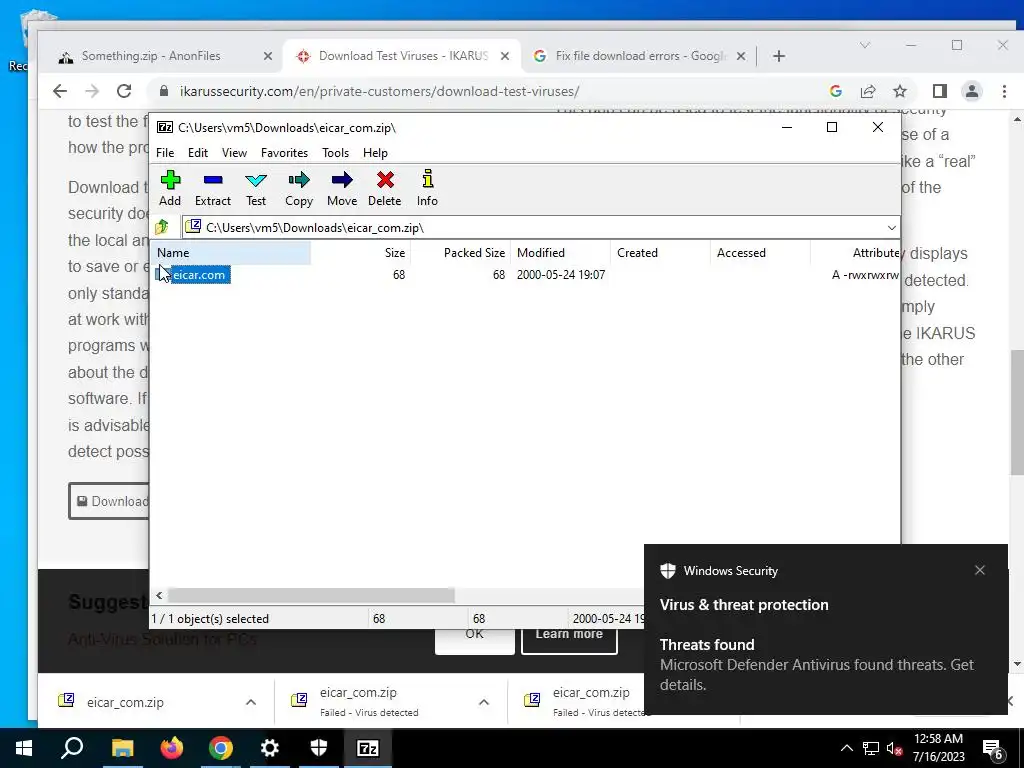Open the Chrome side panel icon

940,91
